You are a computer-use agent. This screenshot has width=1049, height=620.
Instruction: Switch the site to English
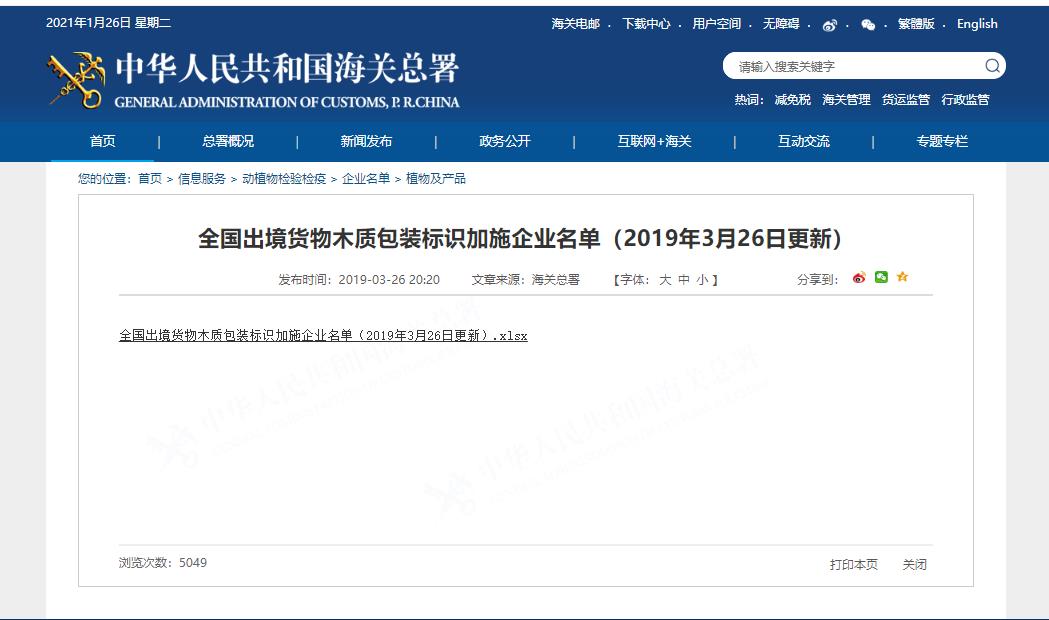click(976, 24)
